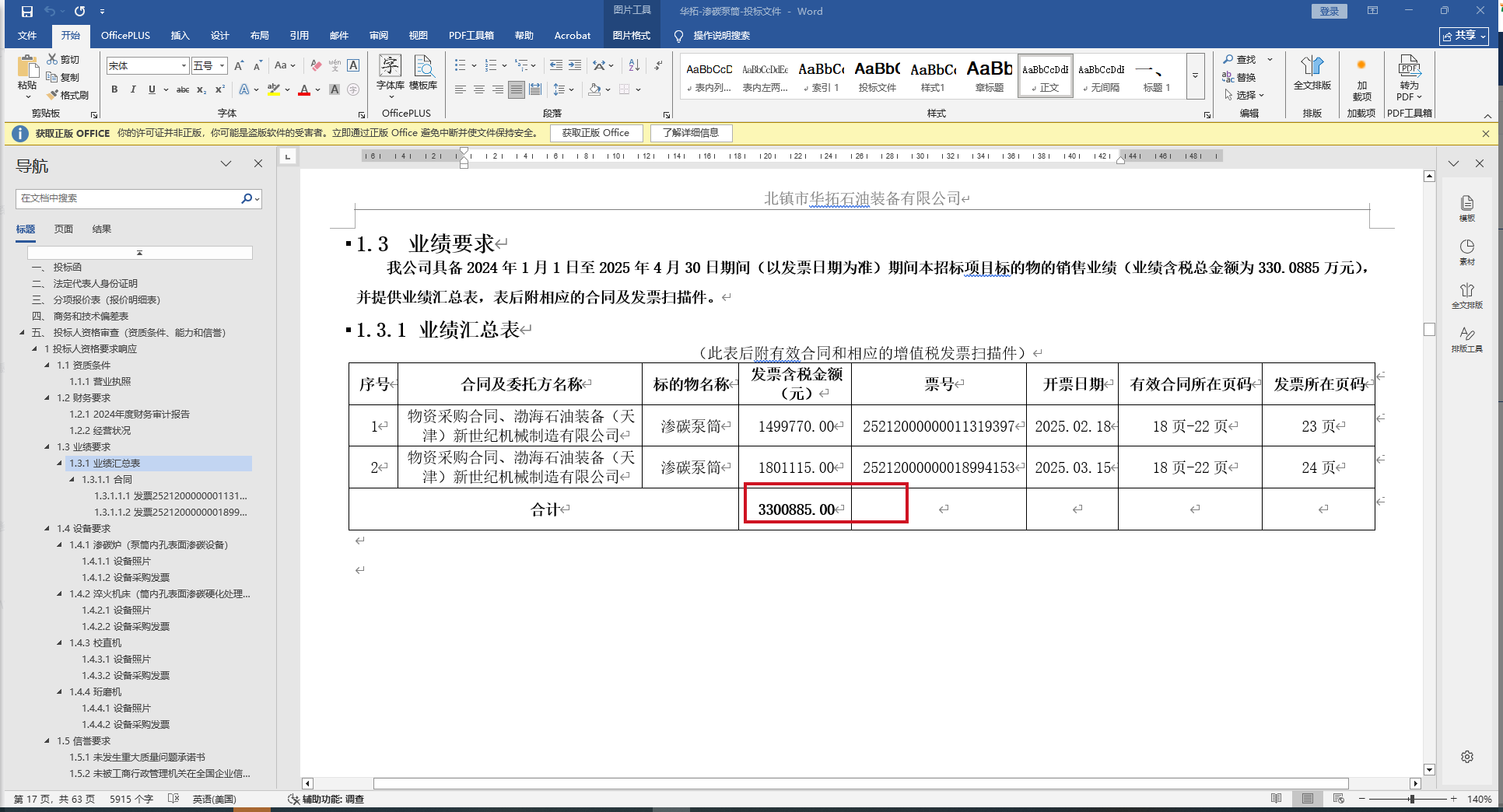This screenshot has height=812, width=1503.
Task: Toggle italic formatting
Action: click(x=133, y=89)
